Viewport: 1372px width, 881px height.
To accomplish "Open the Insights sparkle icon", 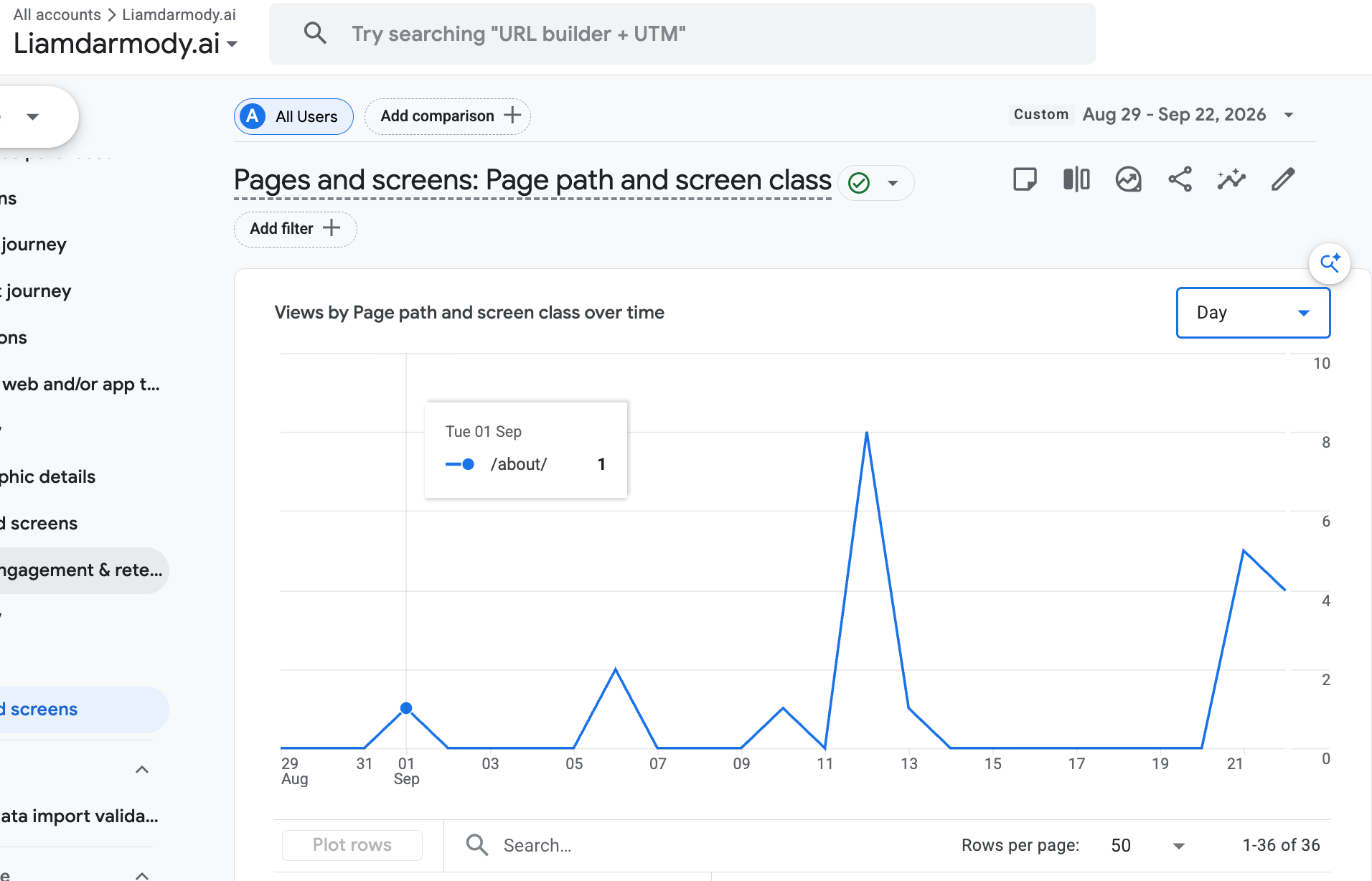I will pos(1231,179).
